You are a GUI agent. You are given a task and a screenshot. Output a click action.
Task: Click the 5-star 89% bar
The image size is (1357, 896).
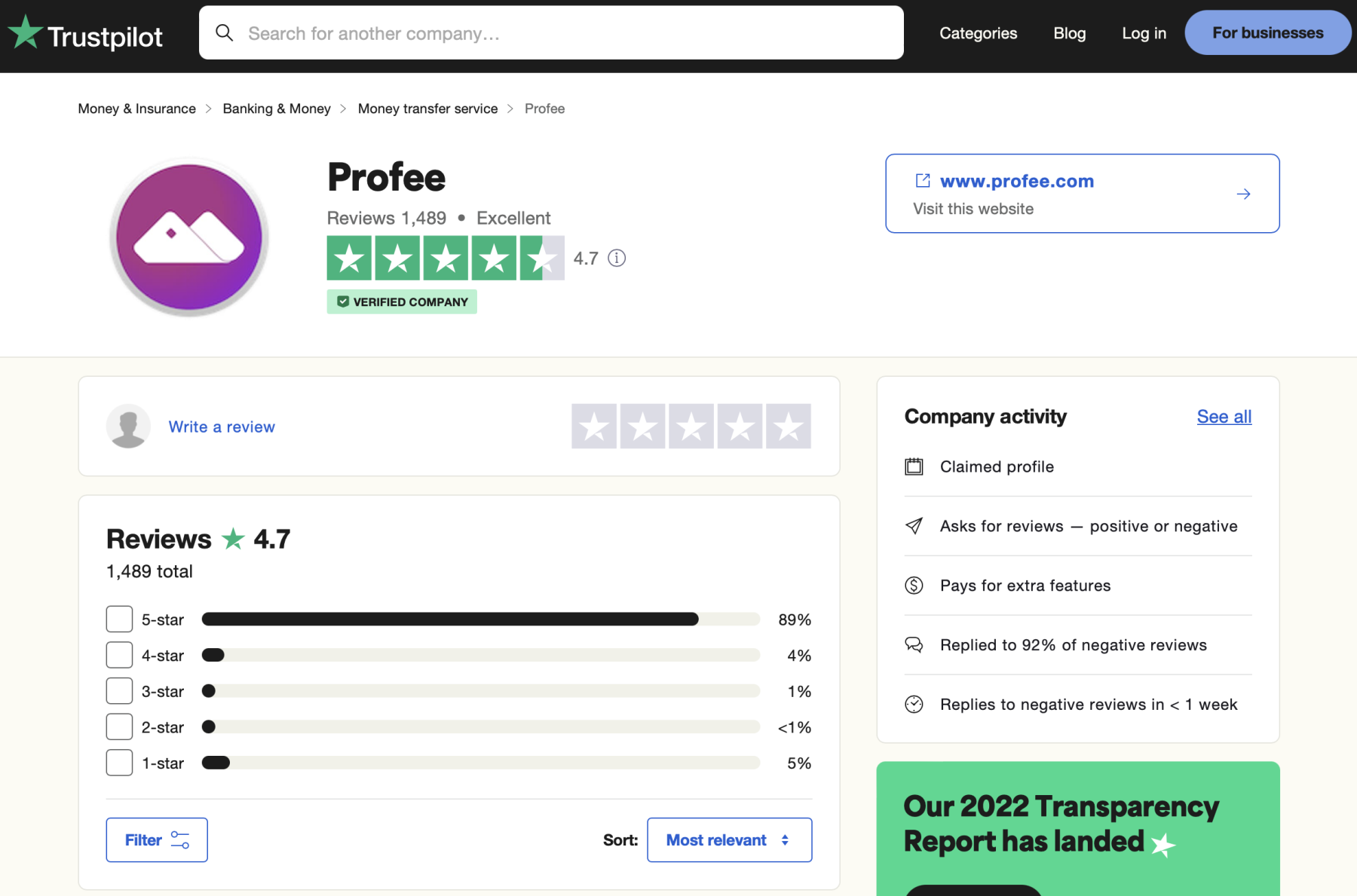[481, 619]
